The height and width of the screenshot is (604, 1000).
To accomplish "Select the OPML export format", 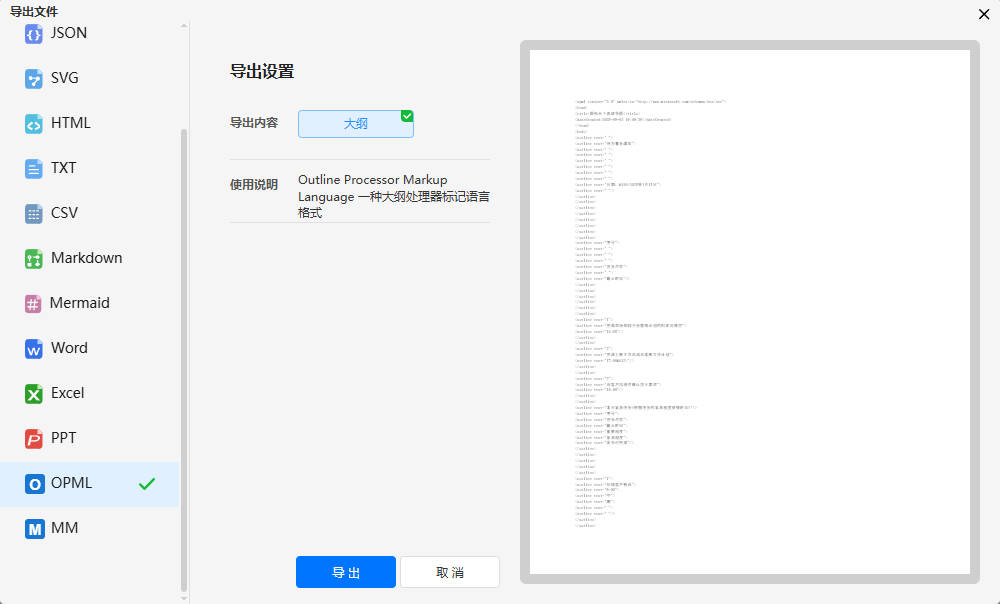I will (72, 483).
